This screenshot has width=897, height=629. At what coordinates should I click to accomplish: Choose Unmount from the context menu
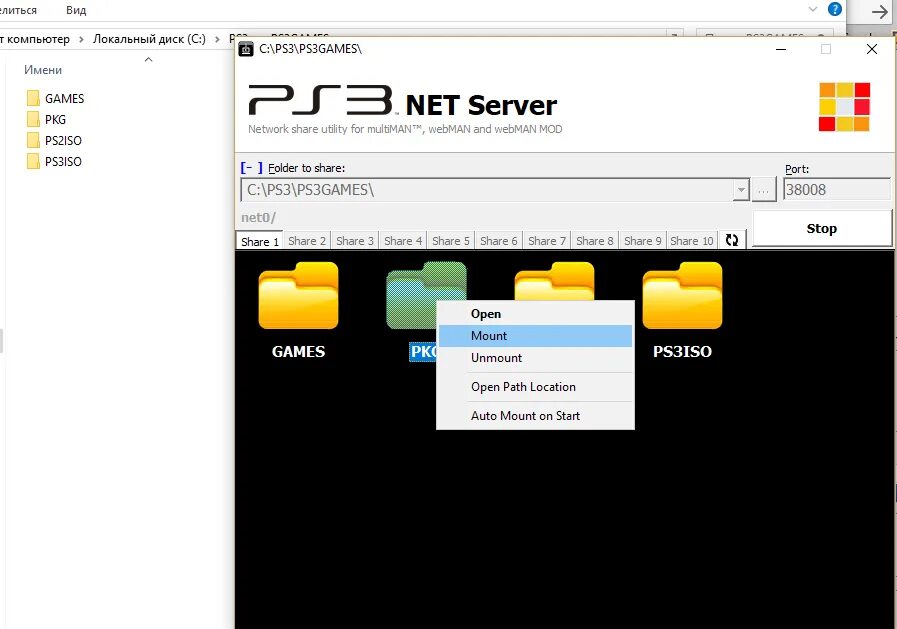tap(535, 358)
